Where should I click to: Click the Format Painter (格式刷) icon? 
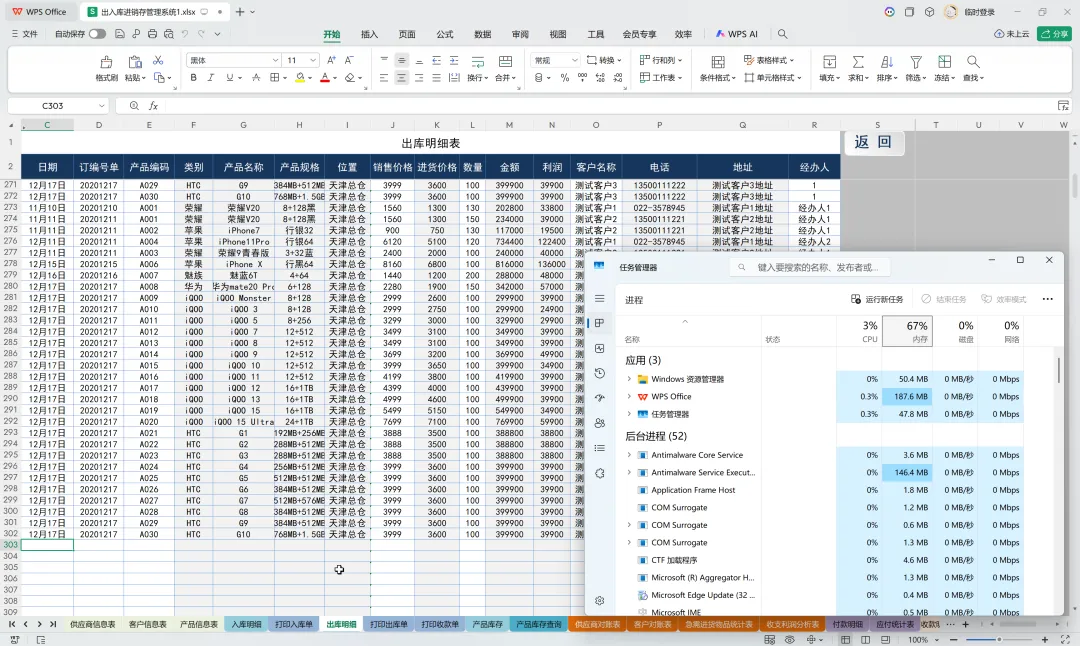[x=106, y=62]
